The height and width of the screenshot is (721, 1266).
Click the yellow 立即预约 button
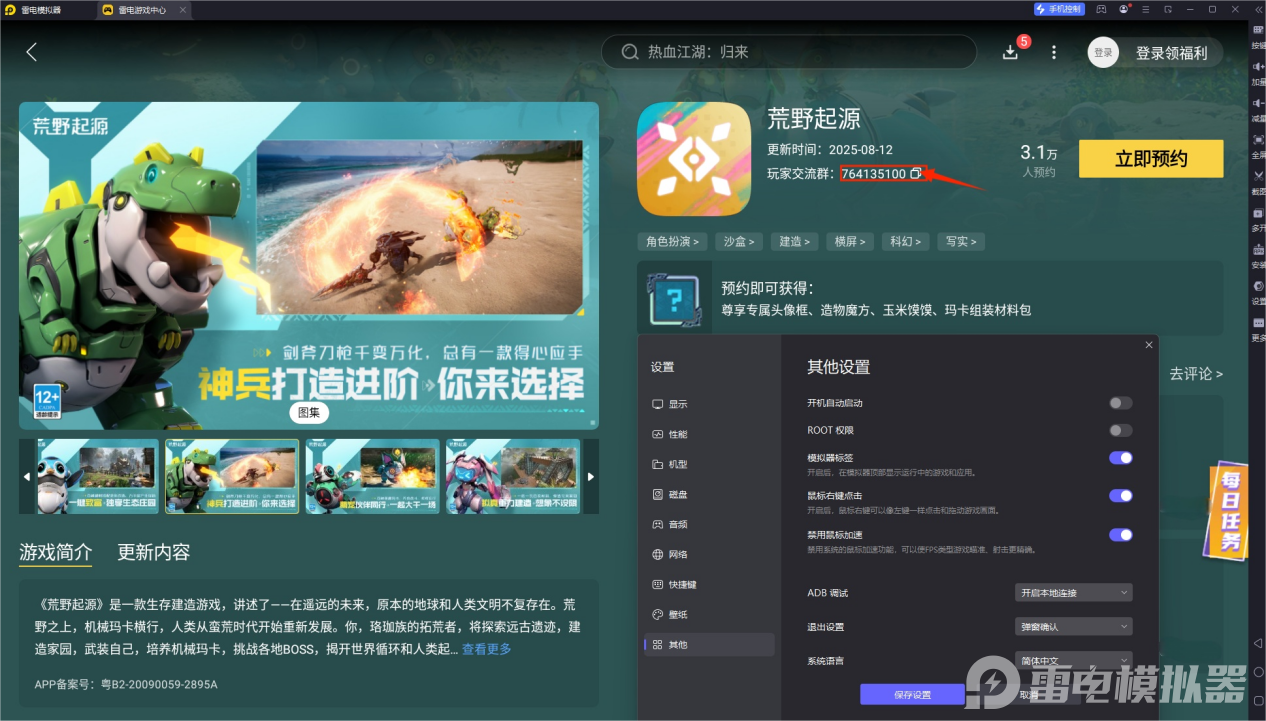[1151, 159]
